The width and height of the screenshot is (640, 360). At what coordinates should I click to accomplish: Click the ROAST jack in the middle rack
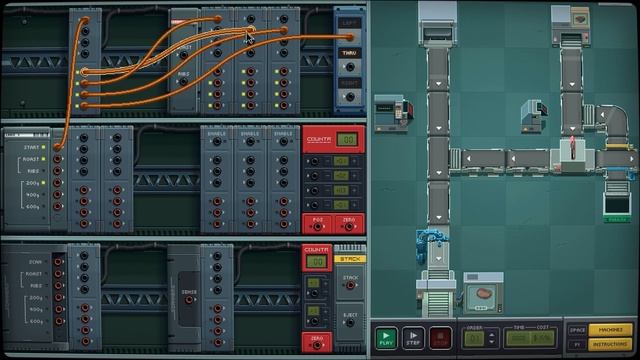58,159
